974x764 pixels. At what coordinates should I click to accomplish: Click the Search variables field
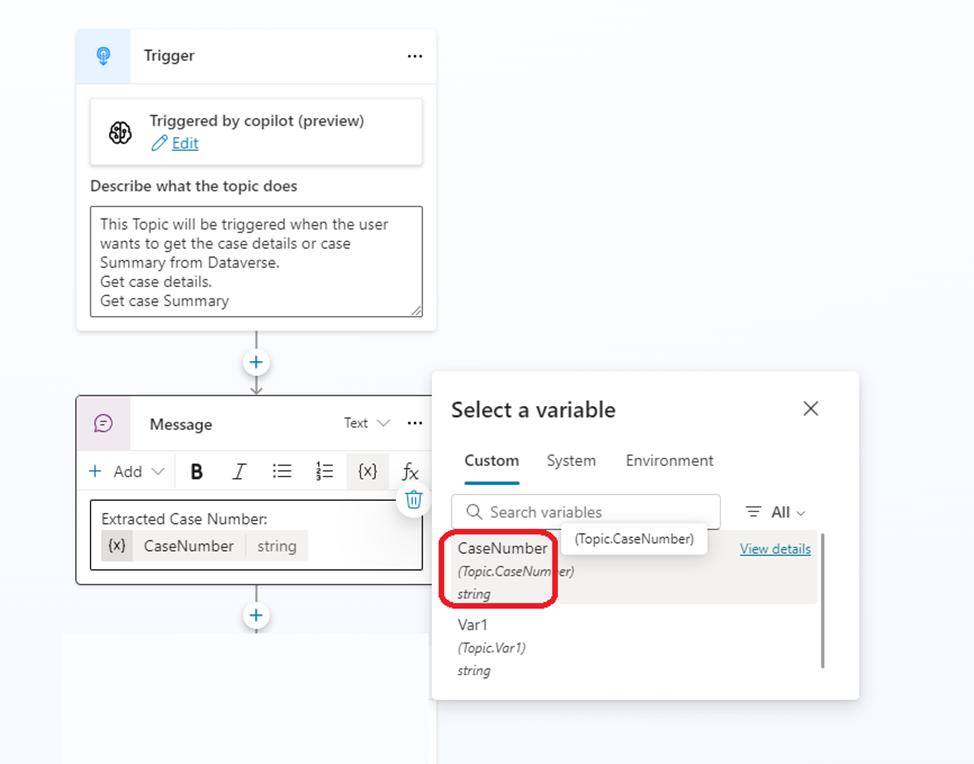point(596,512)
